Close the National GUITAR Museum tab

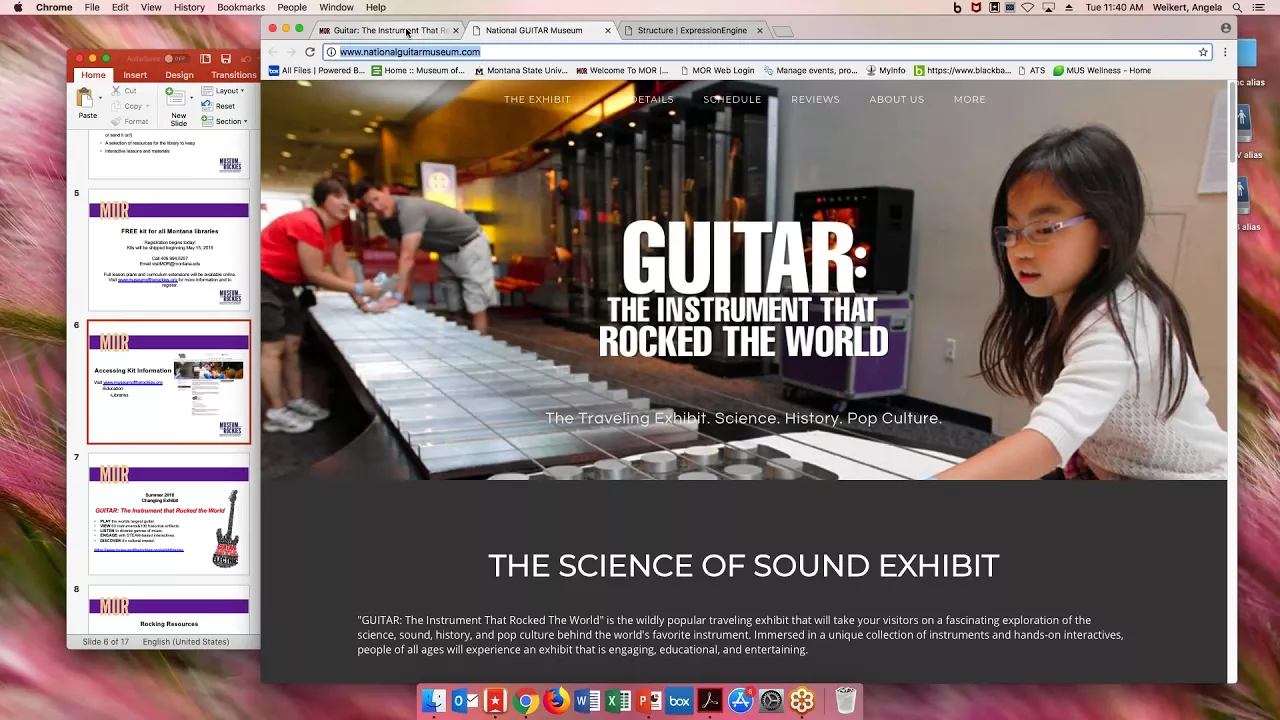(607, 30)
